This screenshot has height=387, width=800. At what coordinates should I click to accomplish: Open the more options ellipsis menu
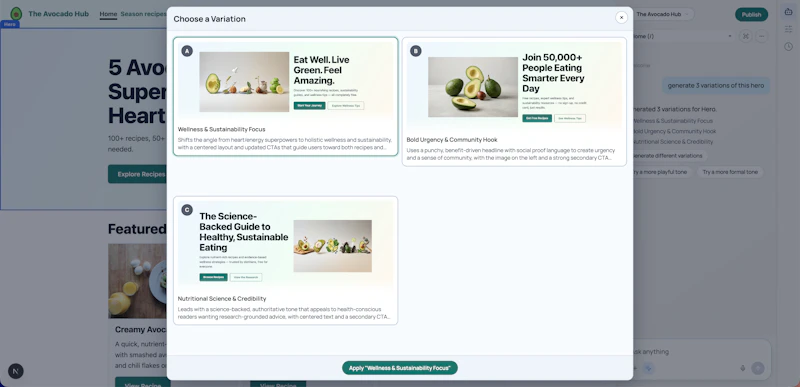coord(762,36)
